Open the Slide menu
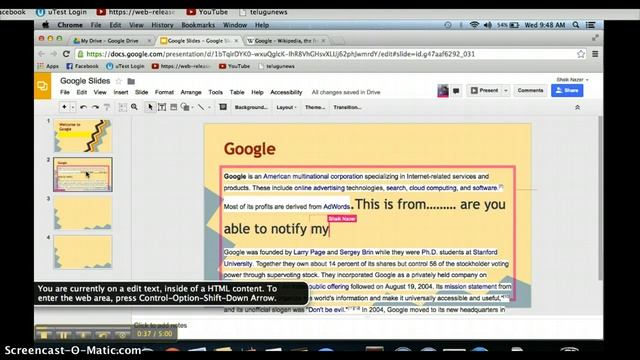 coord(142,92)
